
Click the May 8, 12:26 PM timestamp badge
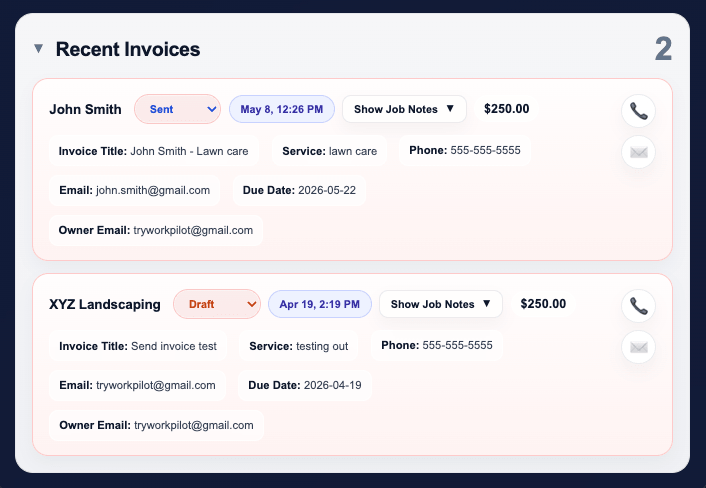coord(282,109)
